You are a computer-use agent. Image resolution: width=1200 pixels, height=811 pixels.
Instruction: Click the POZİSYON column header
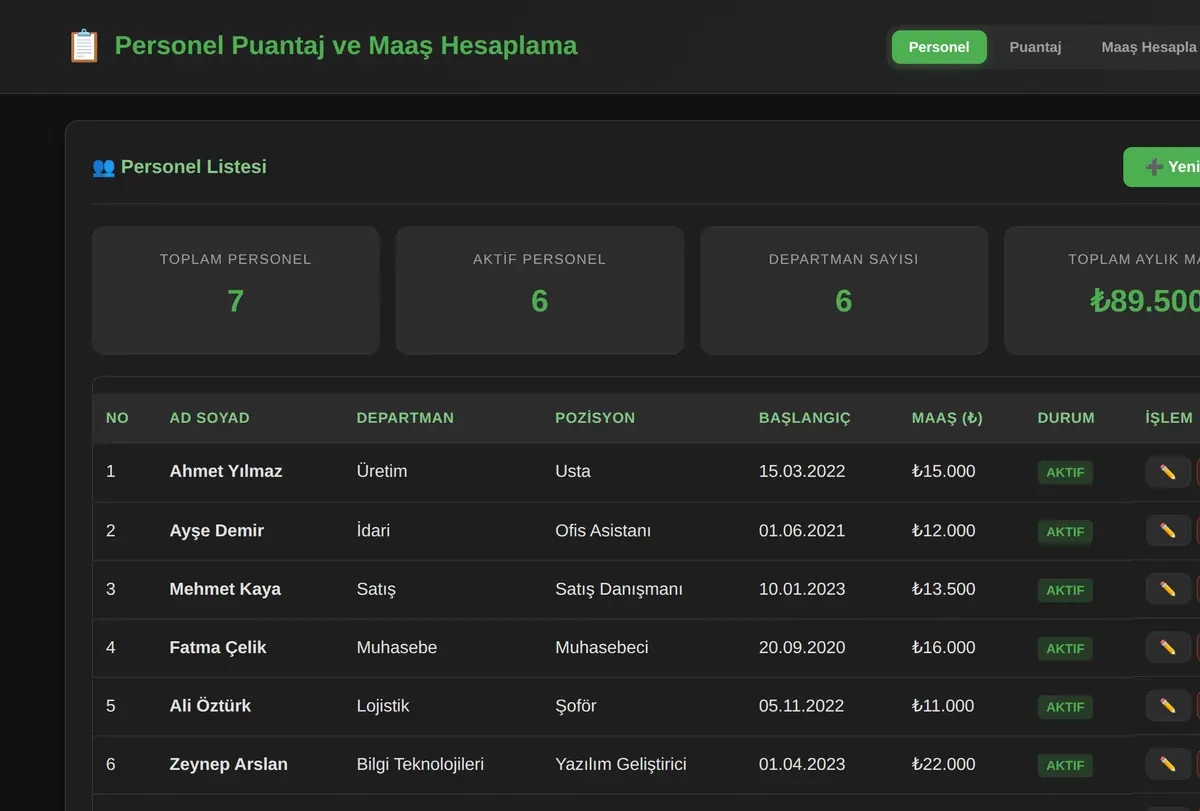pos(595,418)
